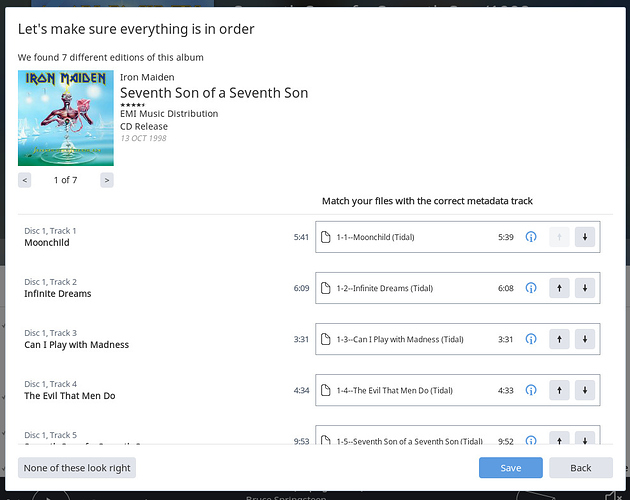Open file info for Infinite Dreams (Tidal)
630x500 pixels.
531,288
